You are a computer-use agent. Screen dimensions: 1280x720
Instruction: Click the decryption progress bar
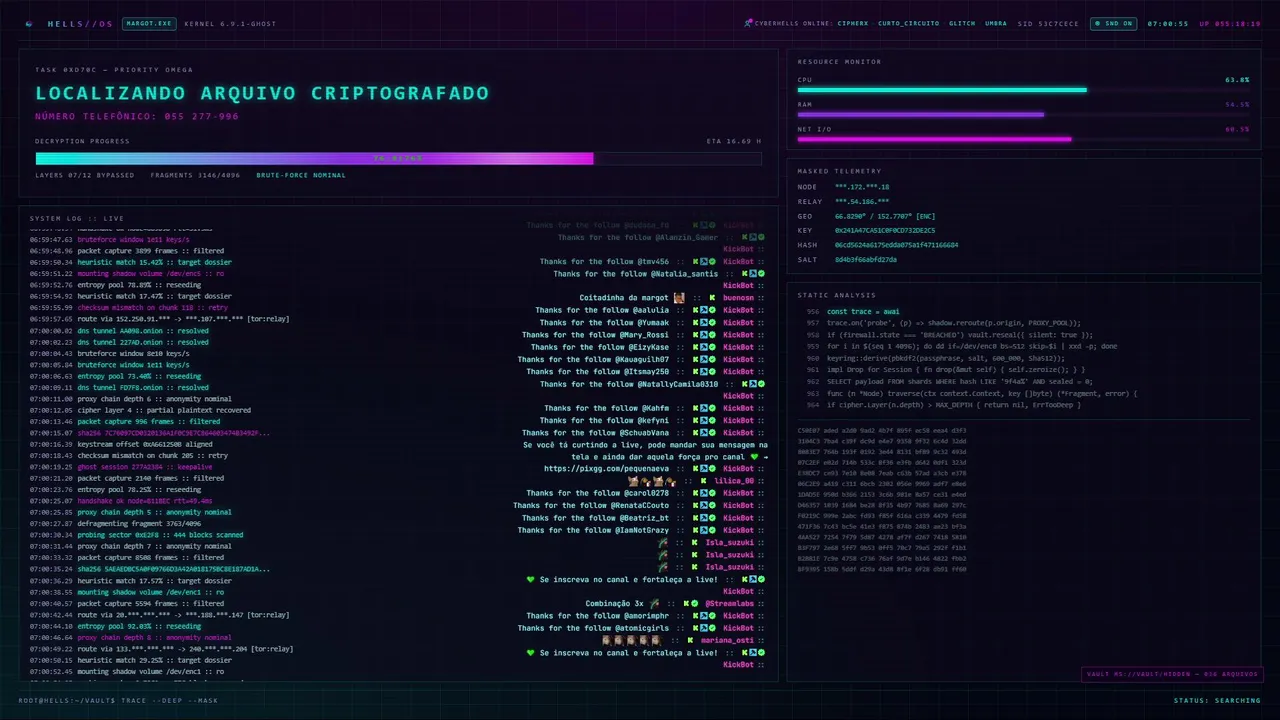pos(398,158)
